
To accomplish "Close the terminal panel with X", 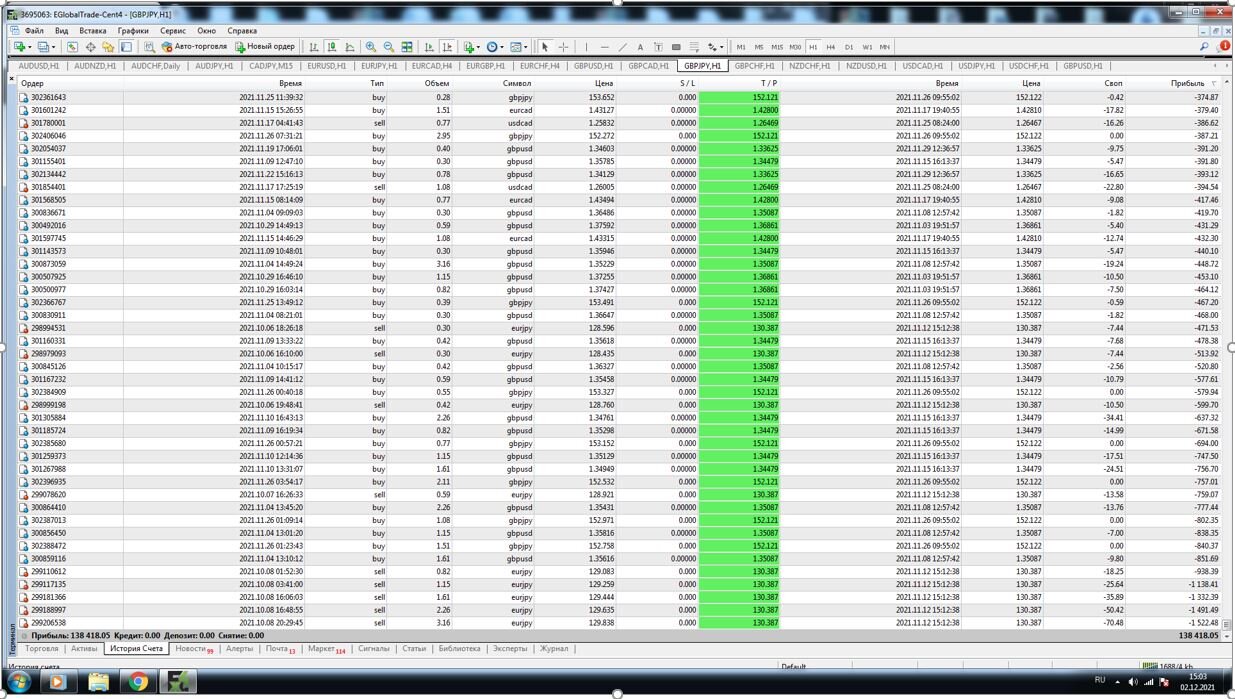I will point(12,79).
